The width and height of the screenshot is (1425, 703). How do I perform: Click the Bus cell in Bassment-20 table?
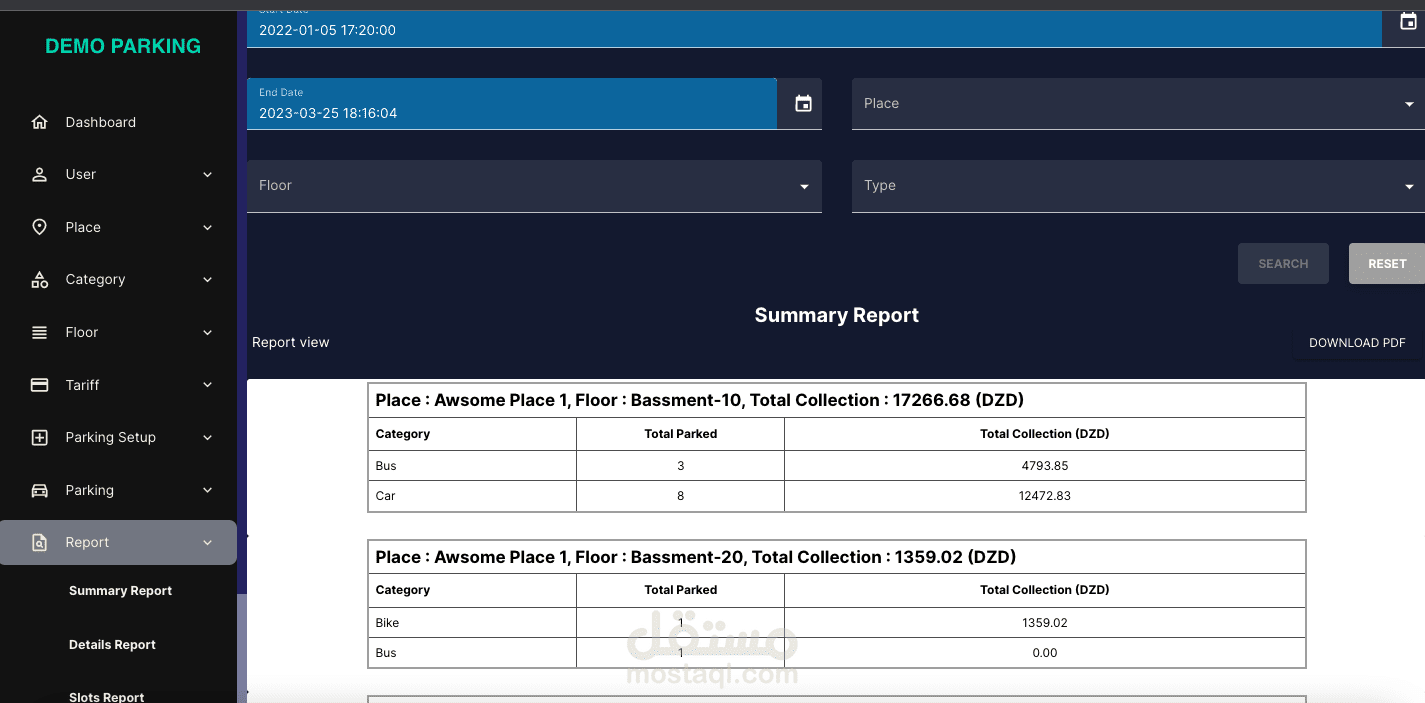pos(472,653)
